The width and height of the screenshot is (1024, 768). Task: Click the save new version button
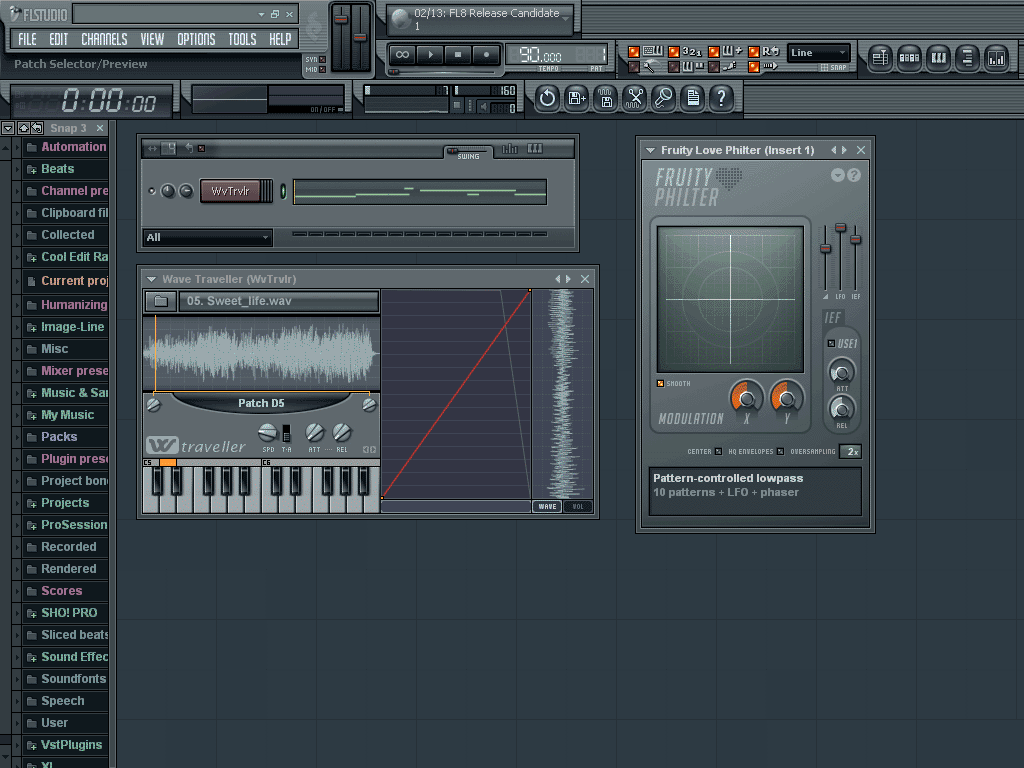pyautogui.click(x=576, y=99)
